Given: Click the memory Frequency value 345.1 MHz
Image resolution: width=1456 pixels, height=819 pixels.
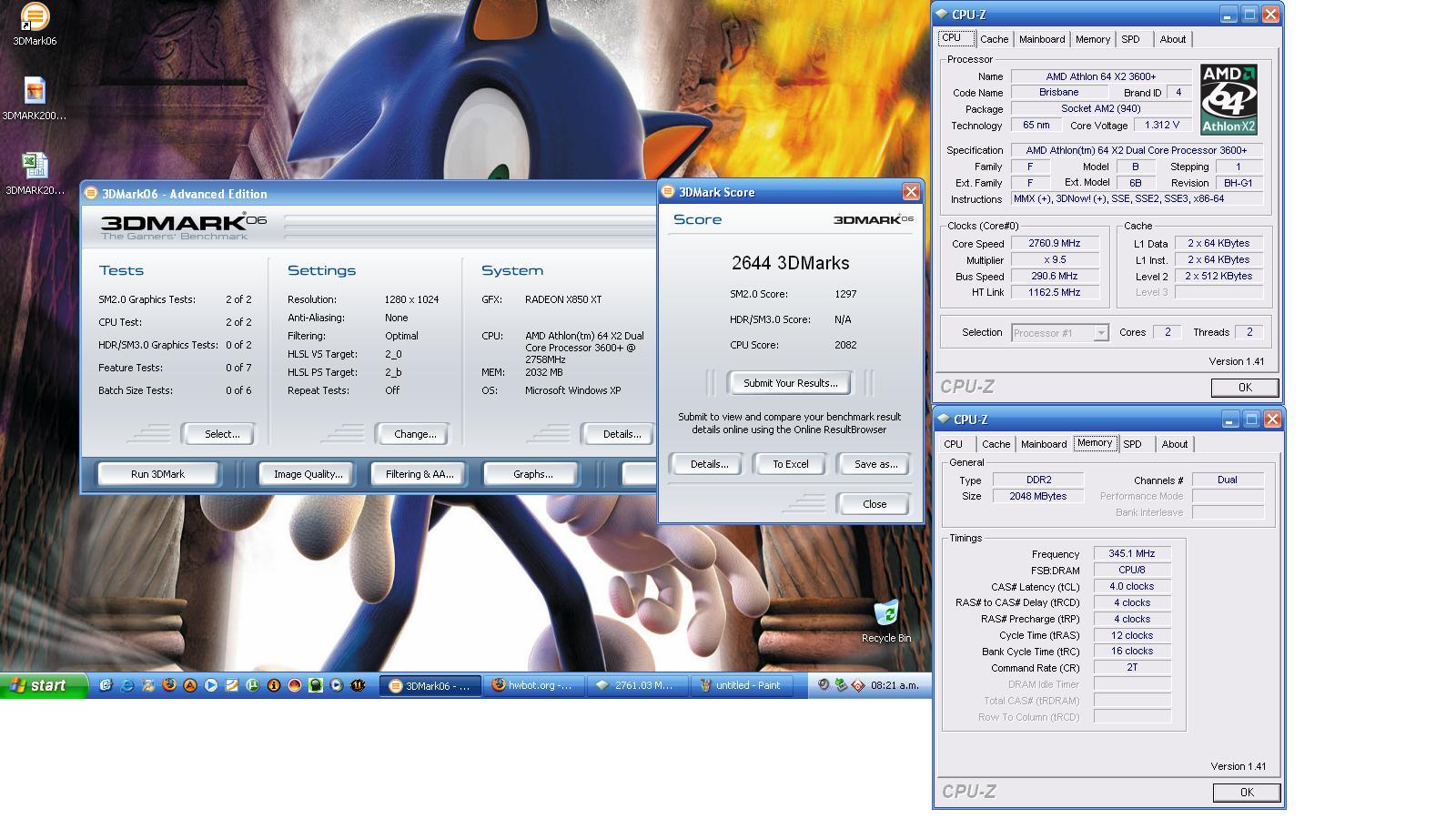Looking at the screenshot, I should click(x=1131, y=554).
